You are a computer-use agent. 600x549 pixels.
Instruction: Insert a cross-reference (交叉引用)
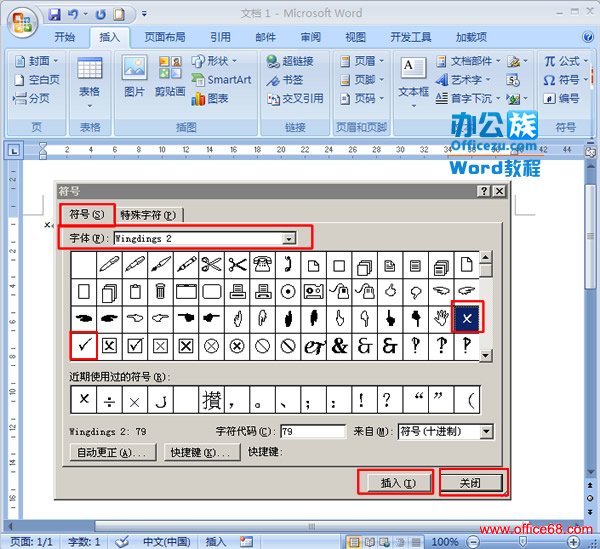pyautogui.click(x=295, y=99)
